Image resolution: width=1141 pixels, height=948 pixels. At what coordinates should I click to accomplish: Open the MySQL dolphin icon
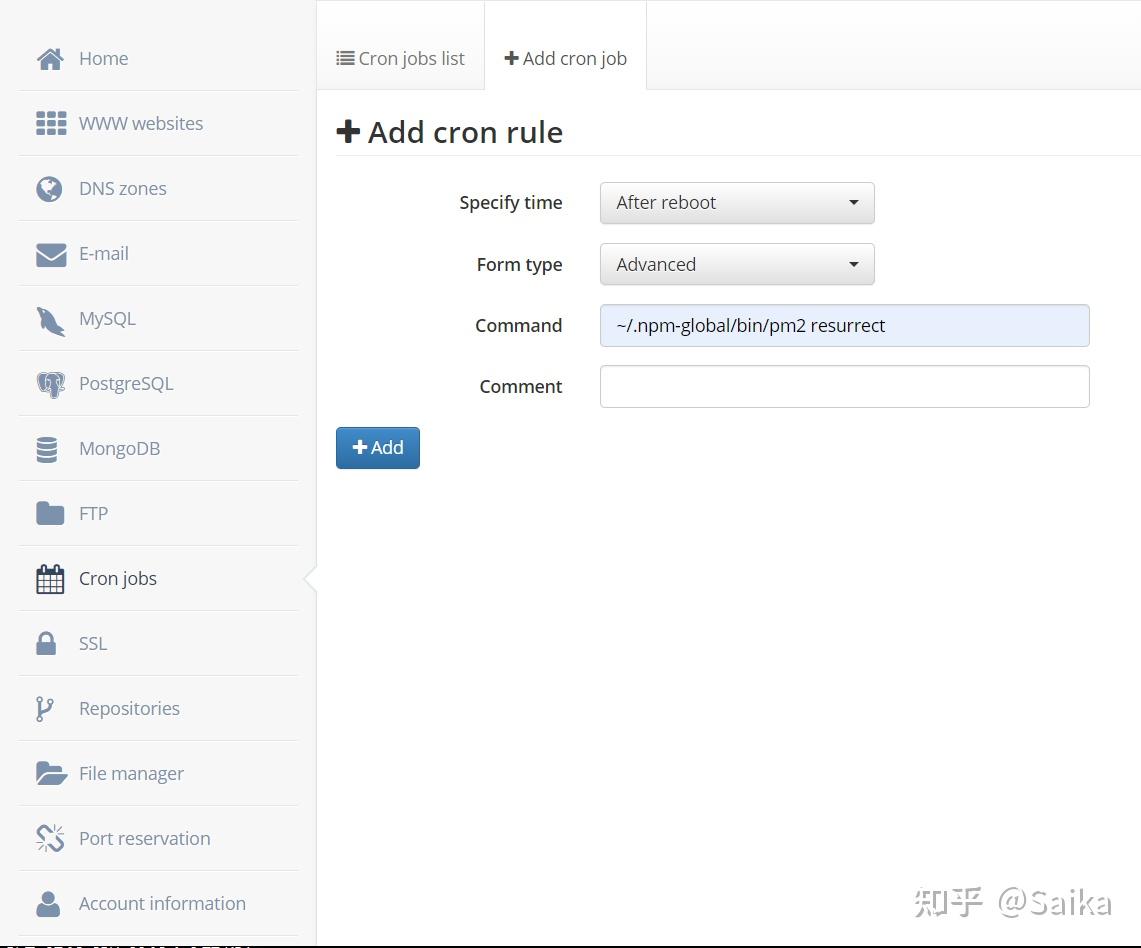click(x=50, y=320)
